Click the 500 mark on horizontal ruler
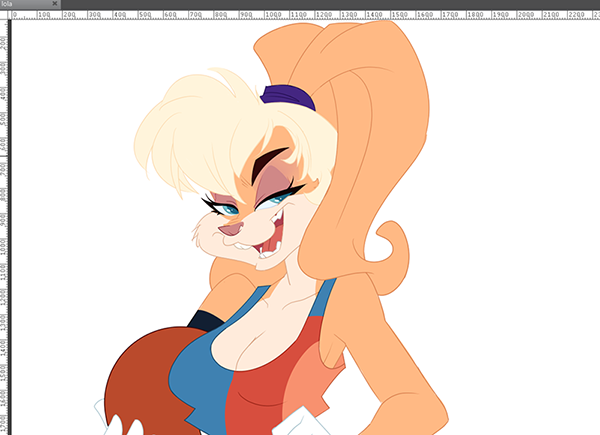600x435 pixels. tap(145, 15)
